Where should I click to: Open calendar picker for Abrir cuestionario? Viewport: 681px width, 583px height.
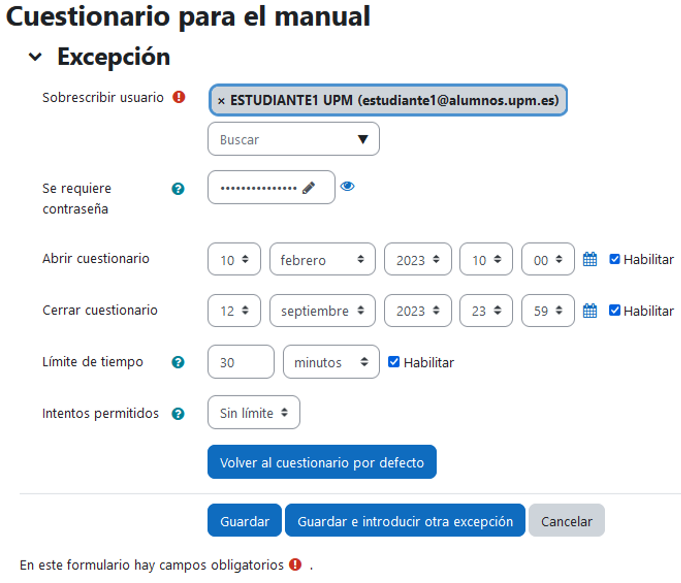click(x=589, y=259)
